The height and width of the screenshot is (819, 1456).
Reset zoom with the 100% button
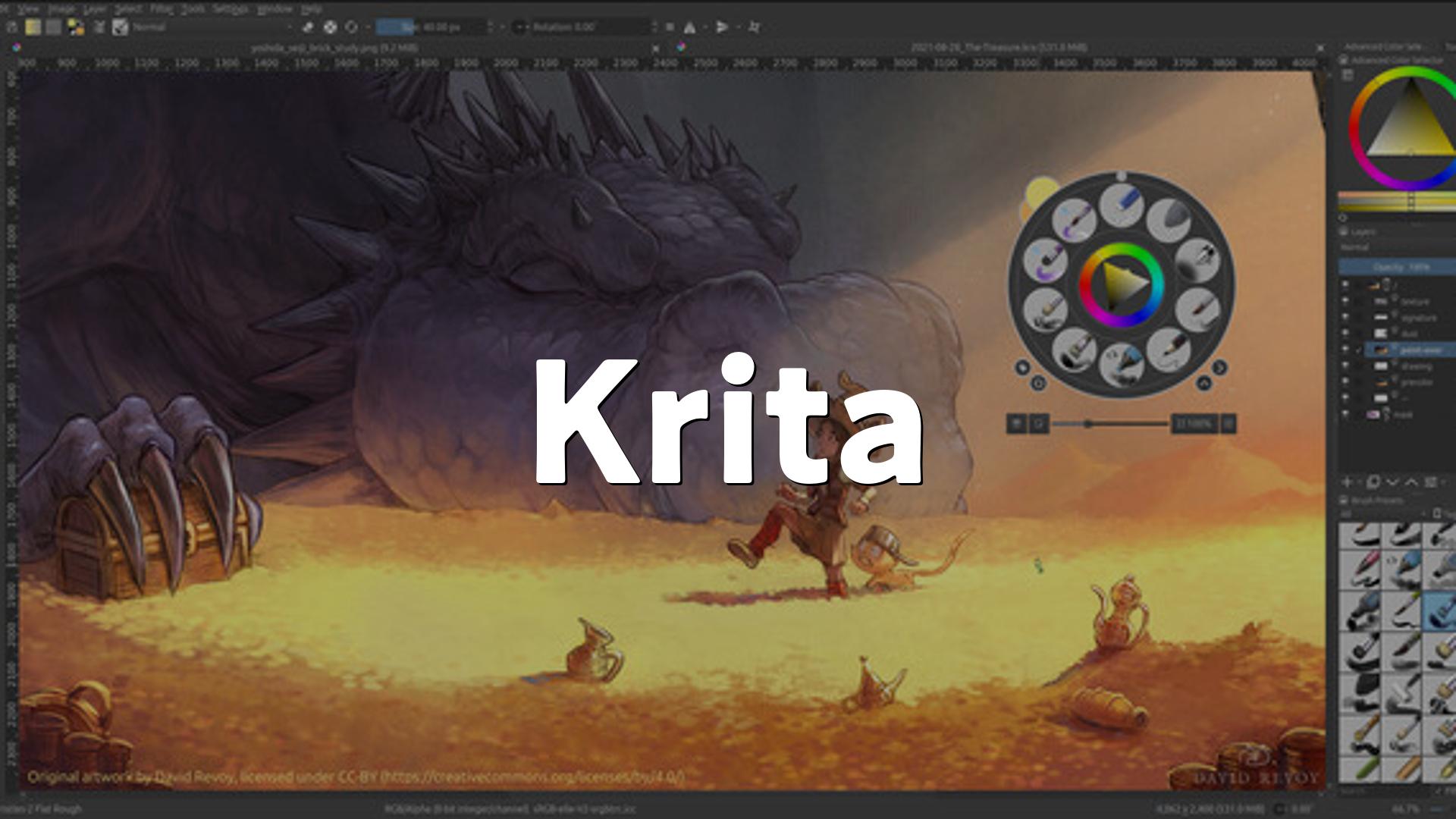tap(1195, 423)
